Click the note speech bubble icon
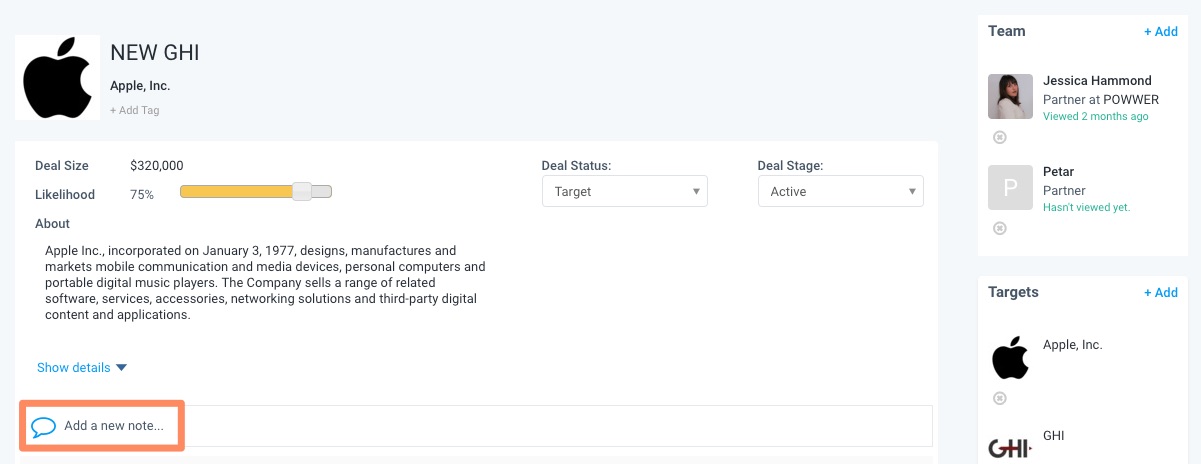Viewport: 1201px width, 464px height. (x=43, y=427)
